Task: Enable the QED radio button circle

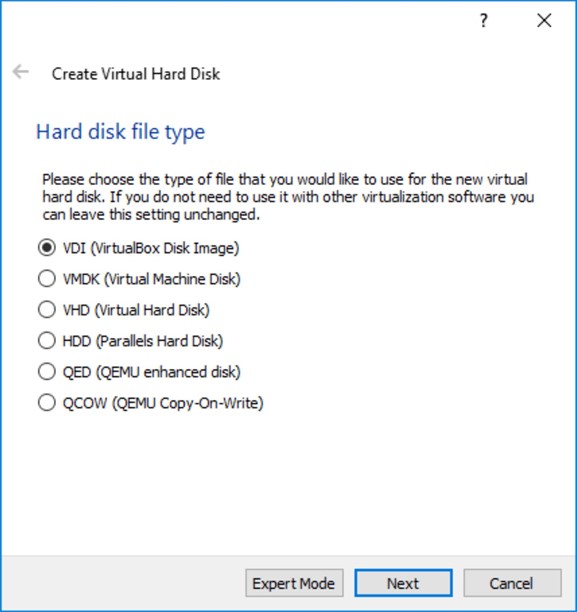Action: 46,372
